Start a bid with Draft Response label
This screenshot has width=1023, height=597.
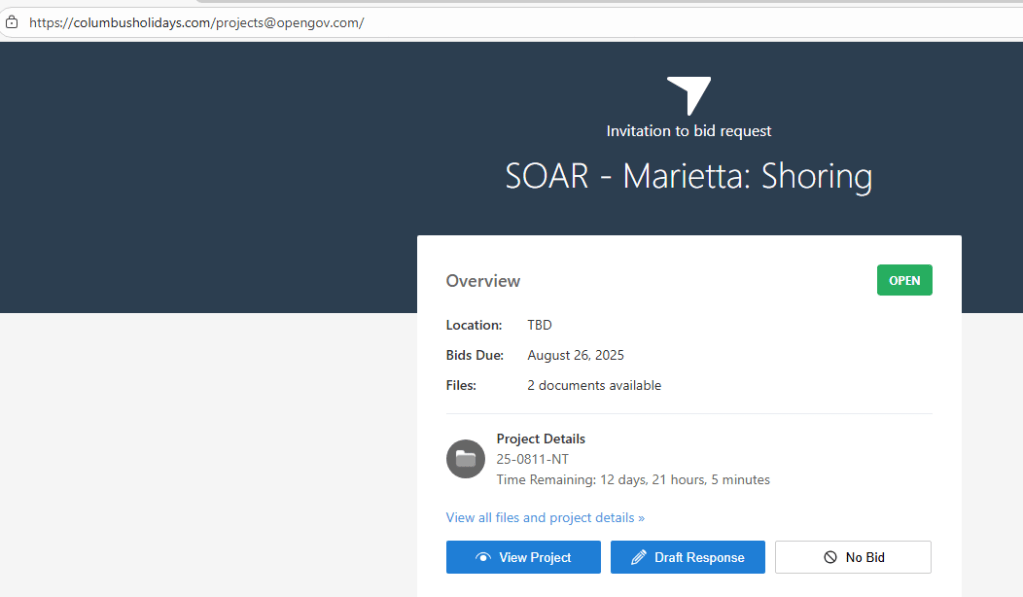(699, 558)
